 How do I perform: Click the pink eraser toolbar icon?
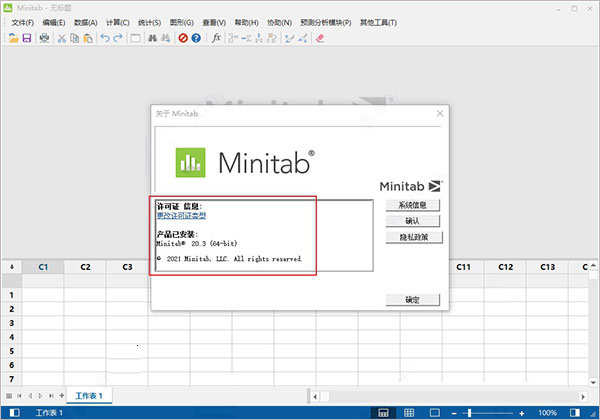pyautogui.click(x=320, y=38)
